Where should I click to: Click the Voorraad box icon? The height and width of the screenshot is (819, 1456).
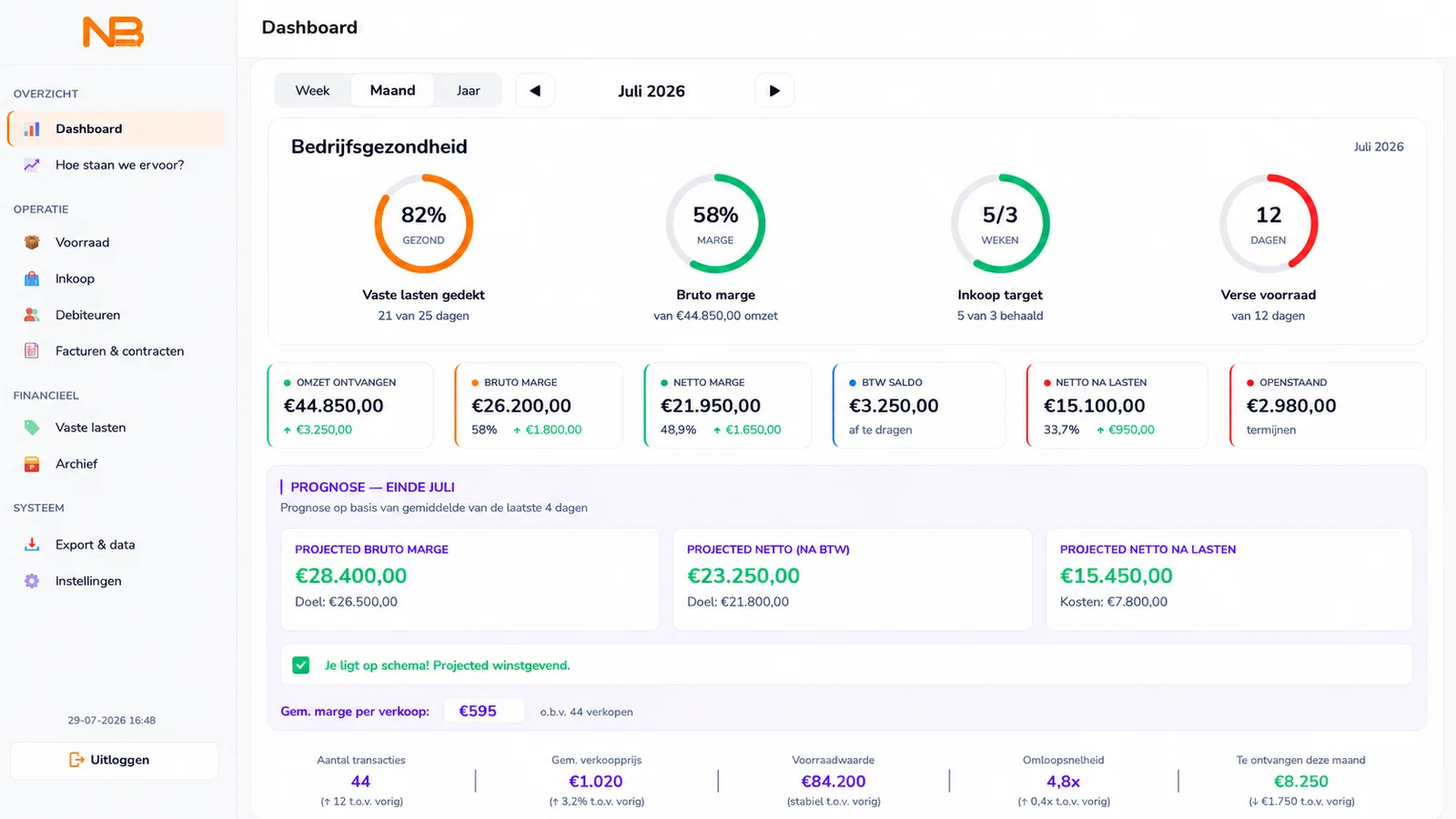(x=32, y=242)
